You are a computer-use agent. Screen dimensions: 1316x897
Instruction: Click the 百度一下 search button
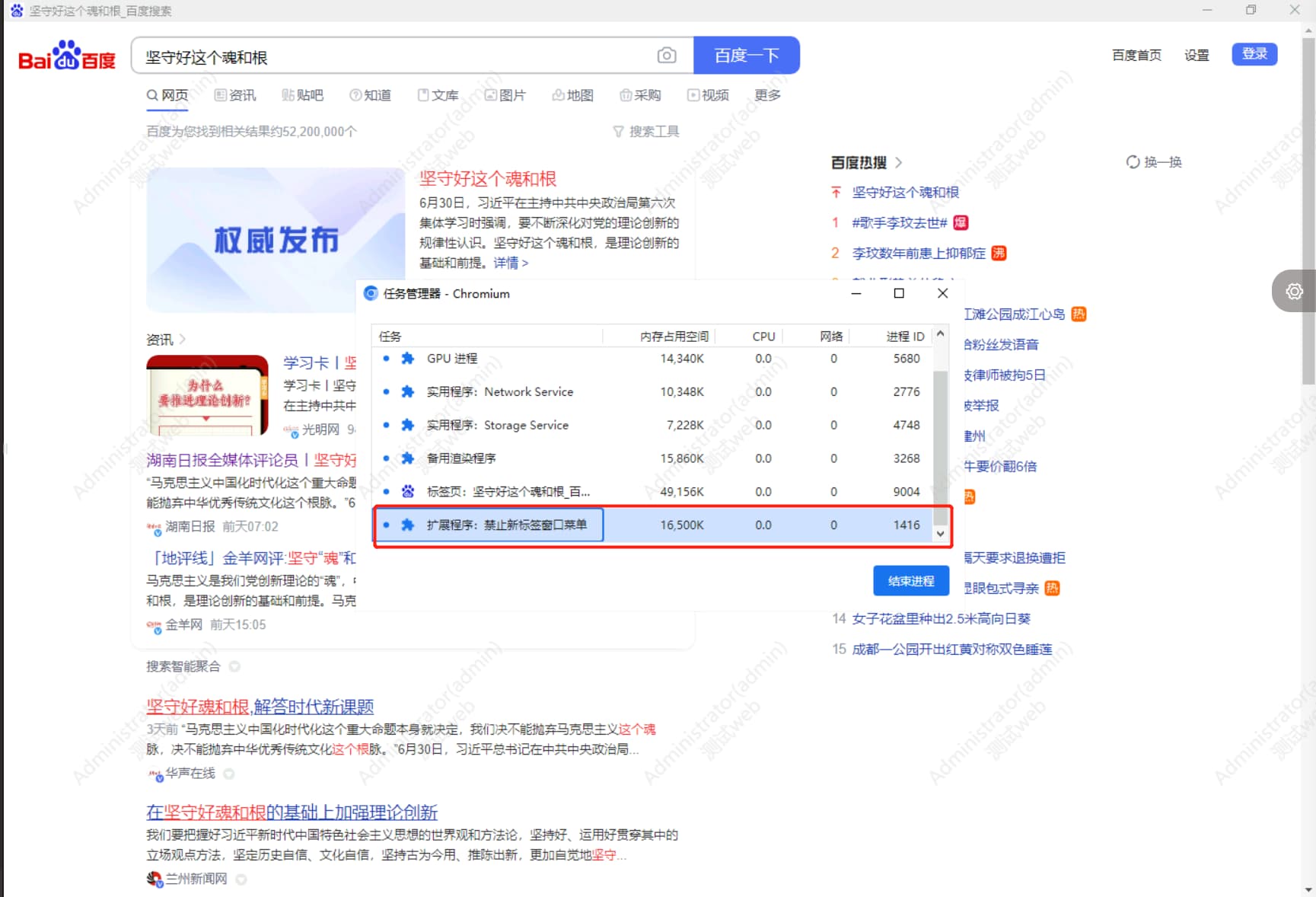pos(747,56)
